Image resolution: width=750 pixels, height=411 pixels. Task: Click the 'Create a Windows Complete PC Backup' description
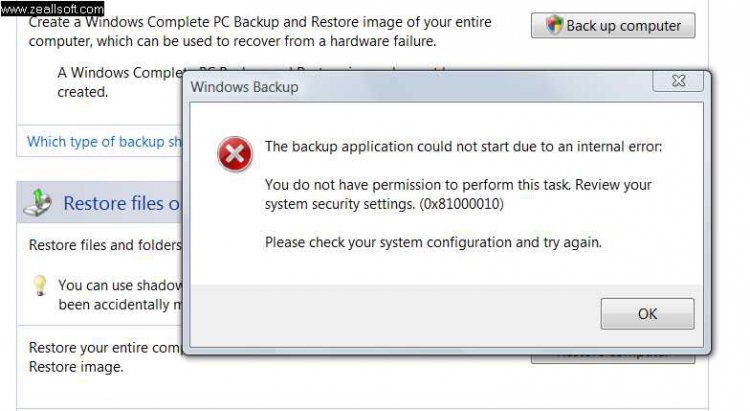tap(260, 32)
